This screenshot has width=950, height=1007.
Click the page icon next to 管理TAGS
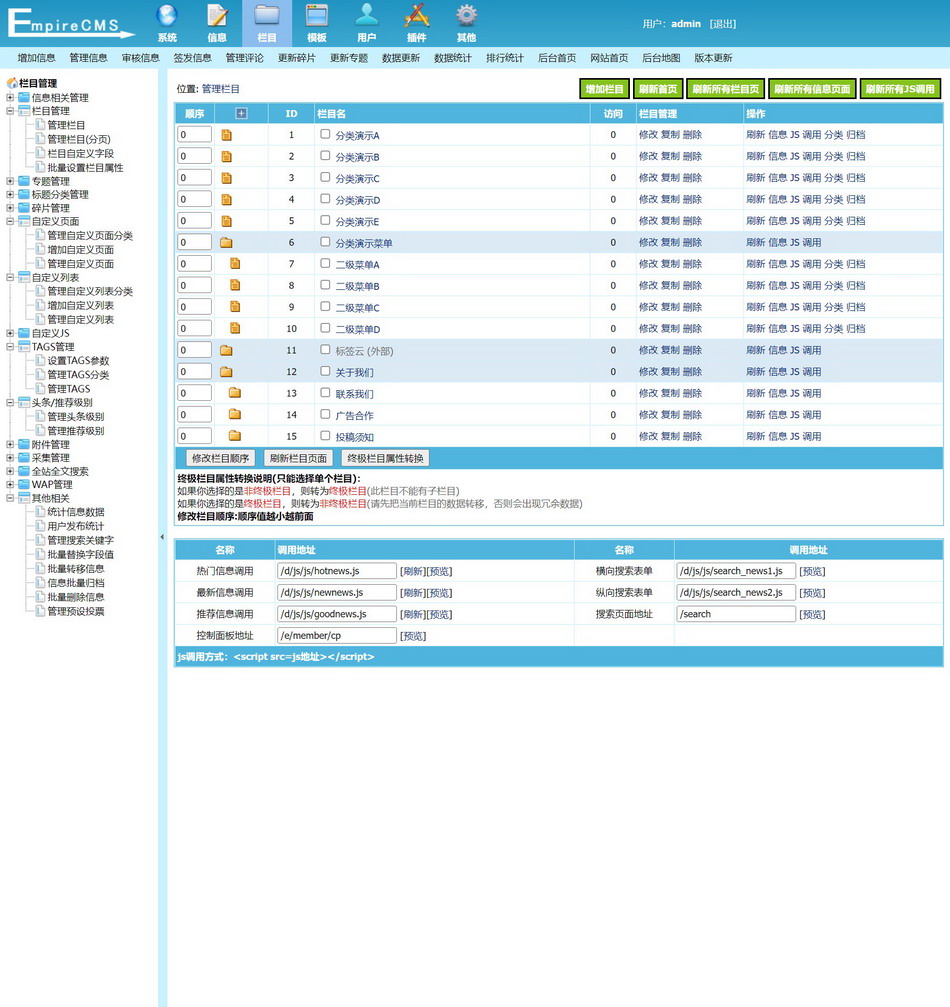coord(40,389)
